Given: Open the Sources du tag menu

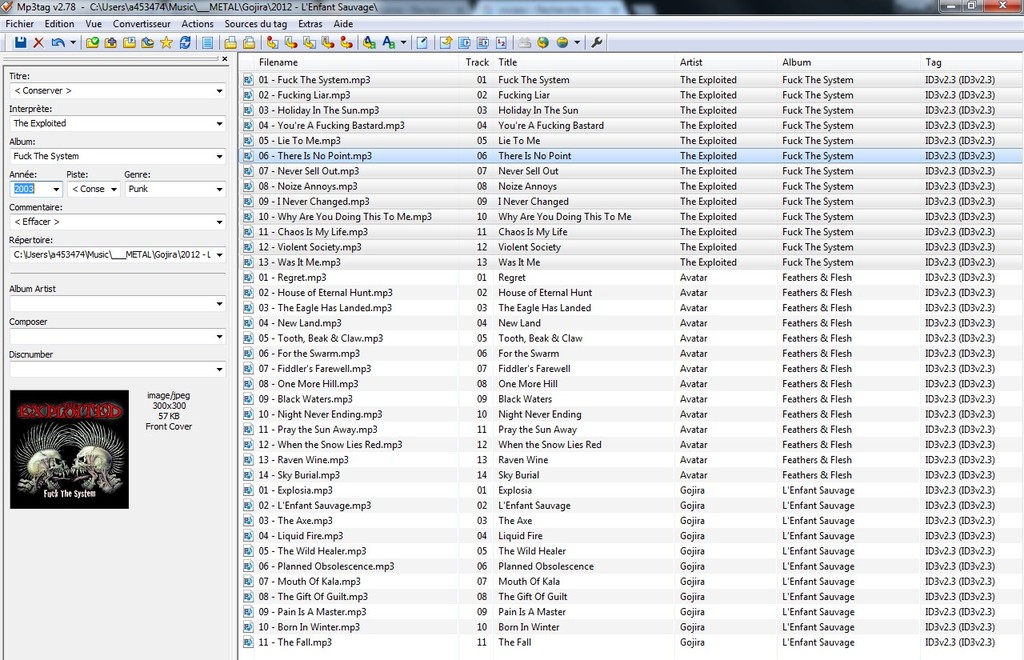Looking at the screenshot, I should (x=256, y=24).
